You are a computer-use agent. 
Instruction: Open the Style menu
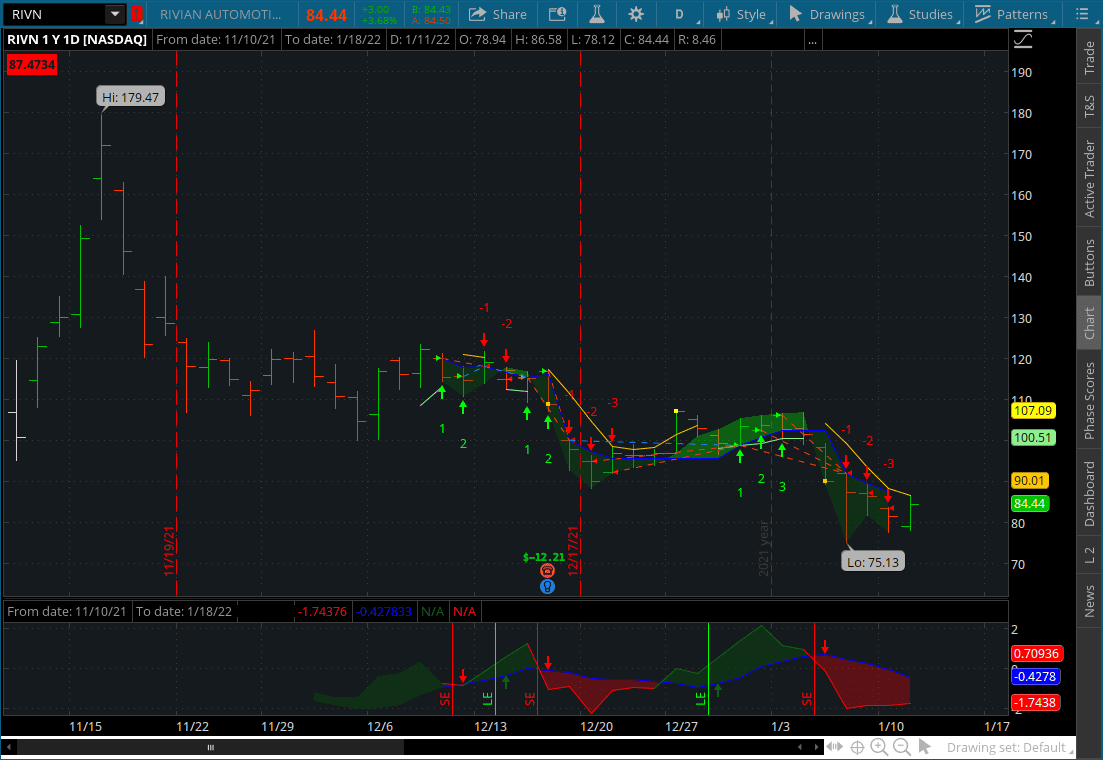pyautogui.click(x=743, y=14)
